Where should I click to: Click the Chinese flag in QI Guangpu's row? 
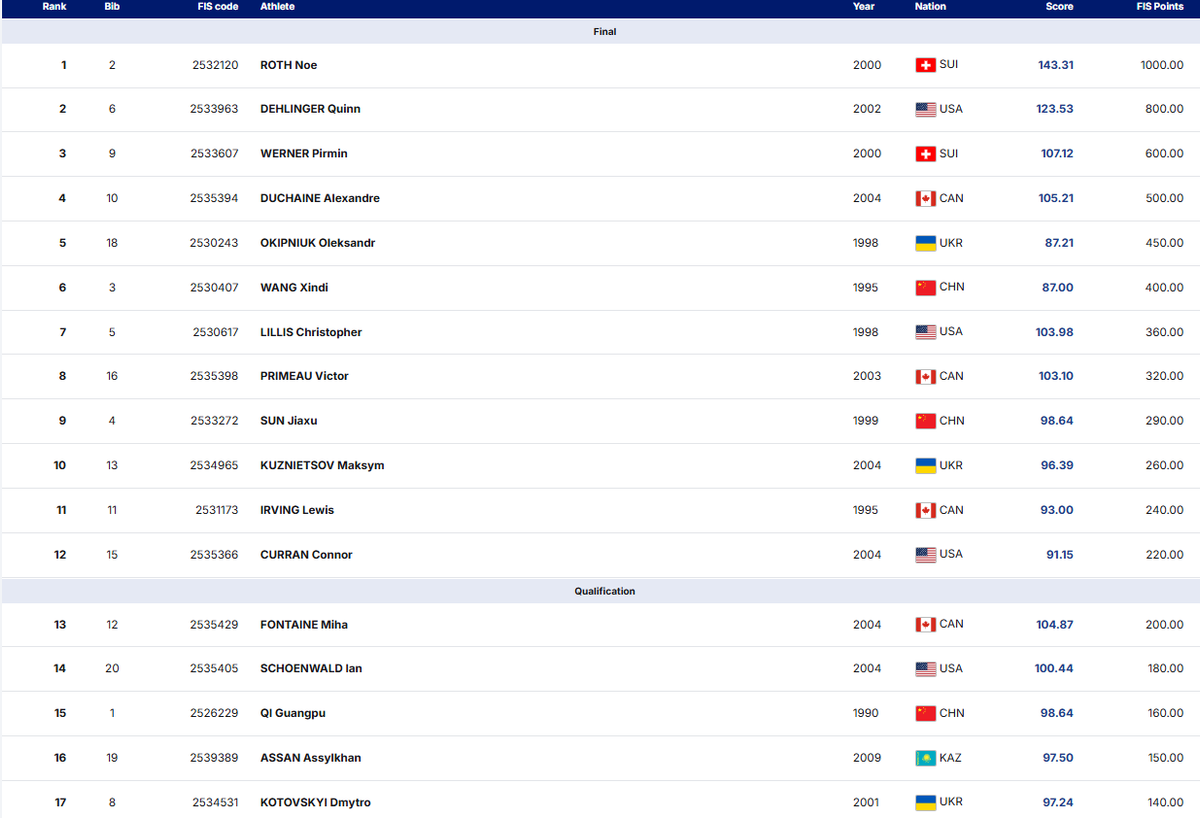click(925, 714)
